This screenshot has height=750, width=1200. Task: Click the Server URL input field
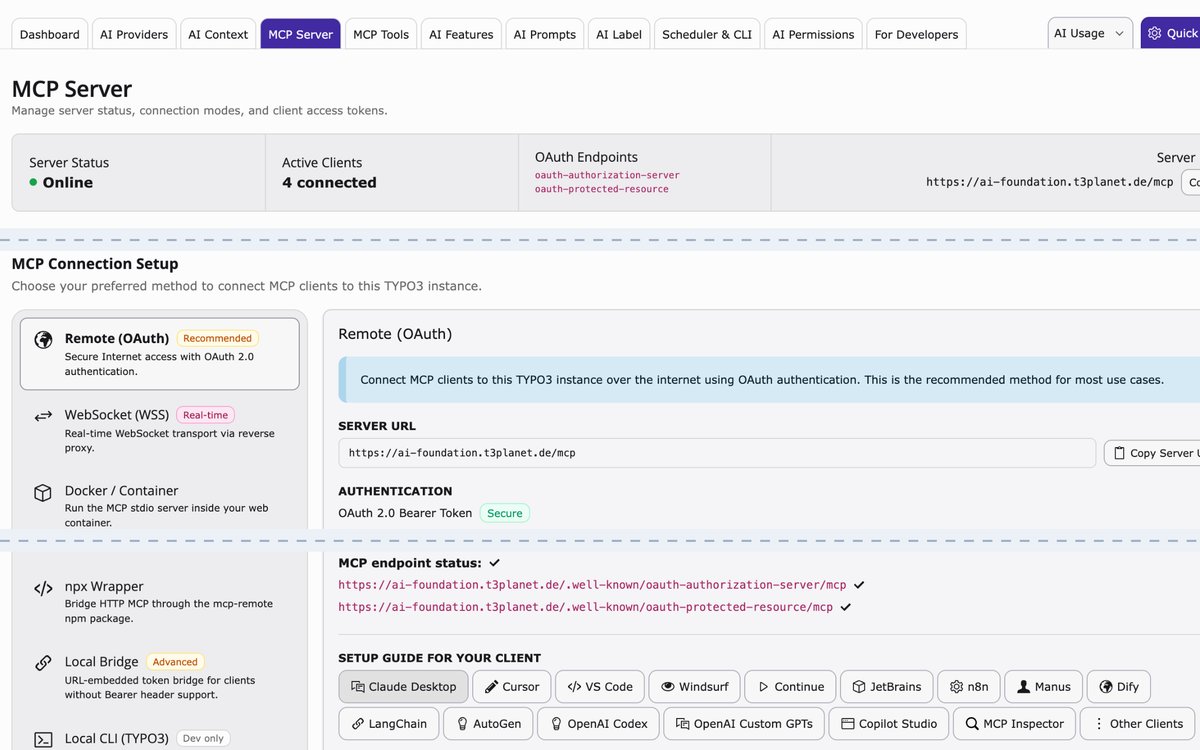[717, 453]
